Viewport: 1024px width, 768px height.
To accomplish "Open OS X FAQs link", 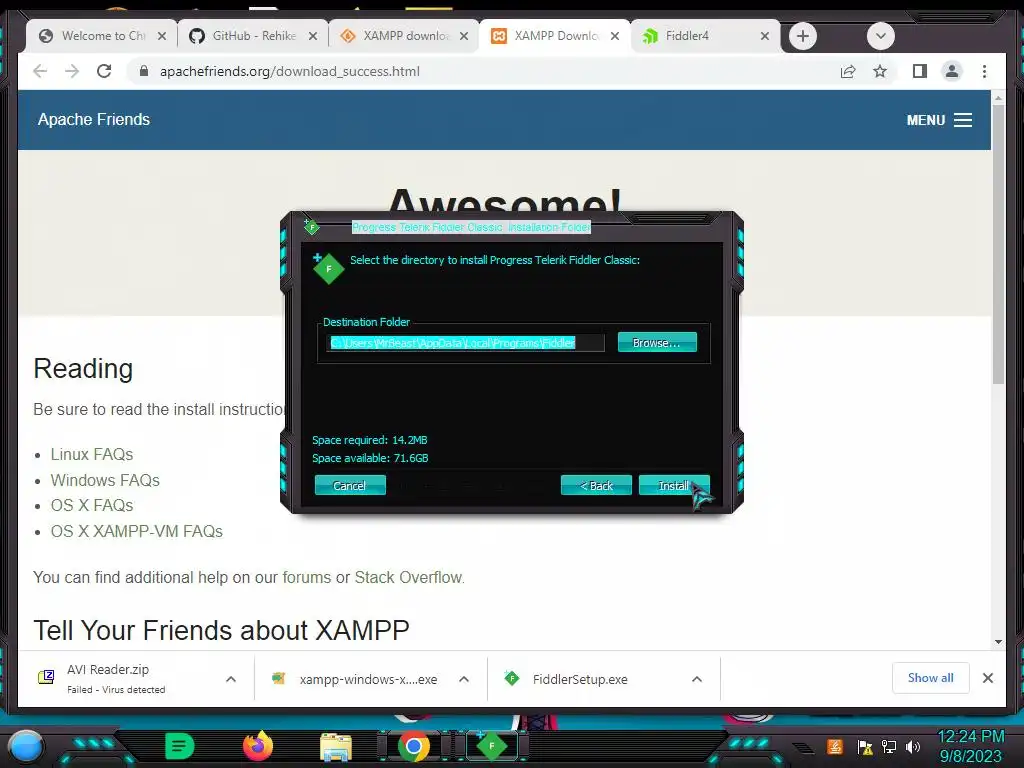I will click(92, 505).
